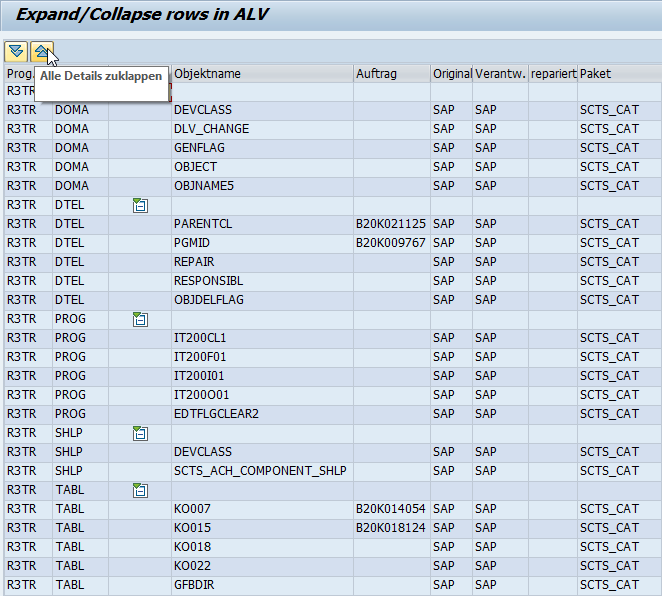
Task: Click the expand all details toolbar icon
Action: coord(16,51)
